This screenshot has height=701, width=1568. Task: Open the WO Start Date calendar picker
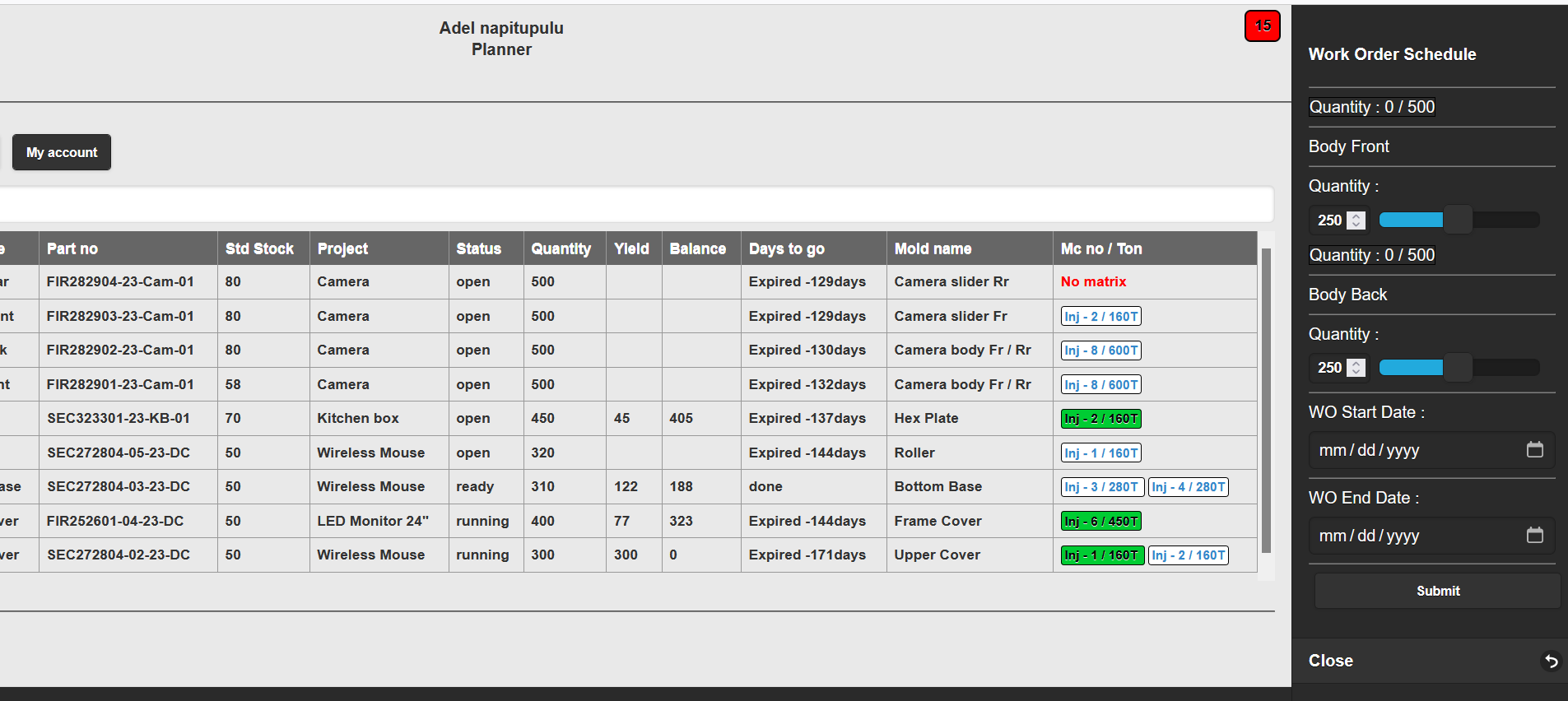pyautogui.click(x=1534, y=449)
